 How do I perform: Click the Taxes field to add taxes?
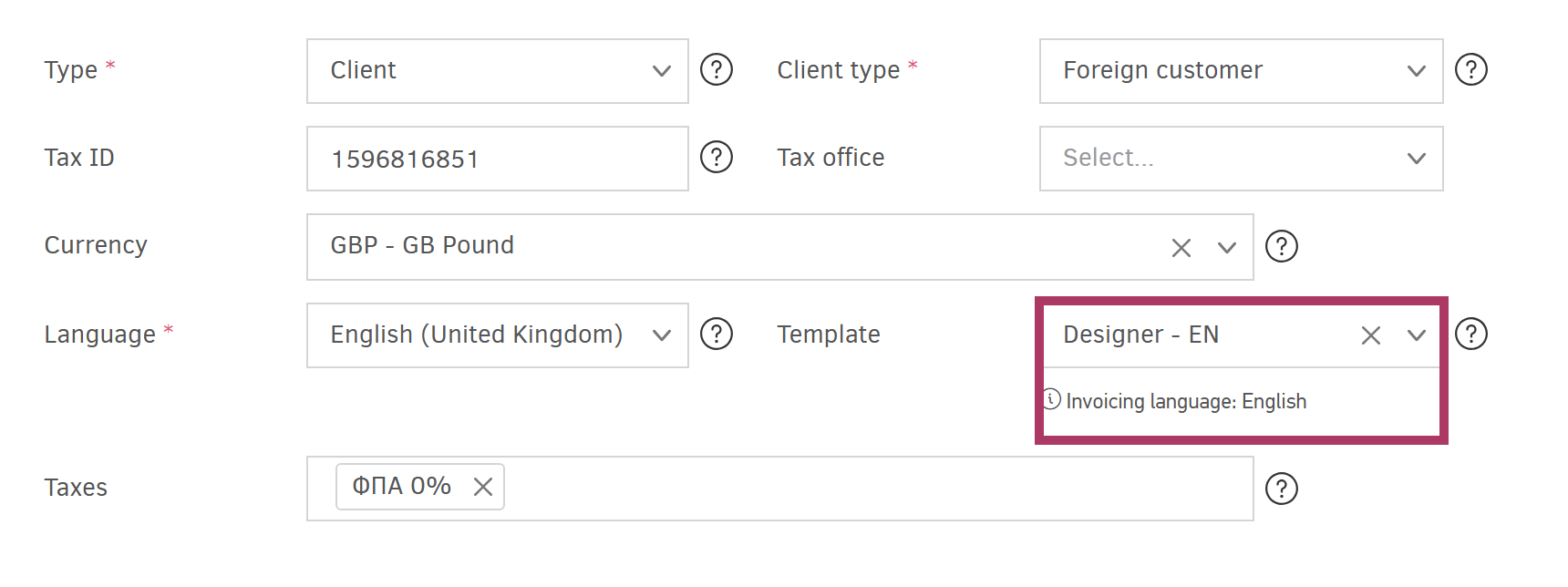820,487
